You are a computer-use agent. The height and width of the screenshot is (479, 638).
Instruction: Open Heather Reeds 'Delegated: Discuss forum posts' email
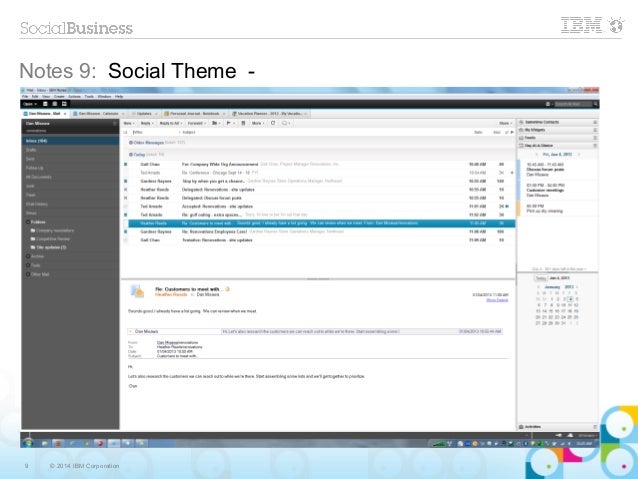click(x=319, y=198)
